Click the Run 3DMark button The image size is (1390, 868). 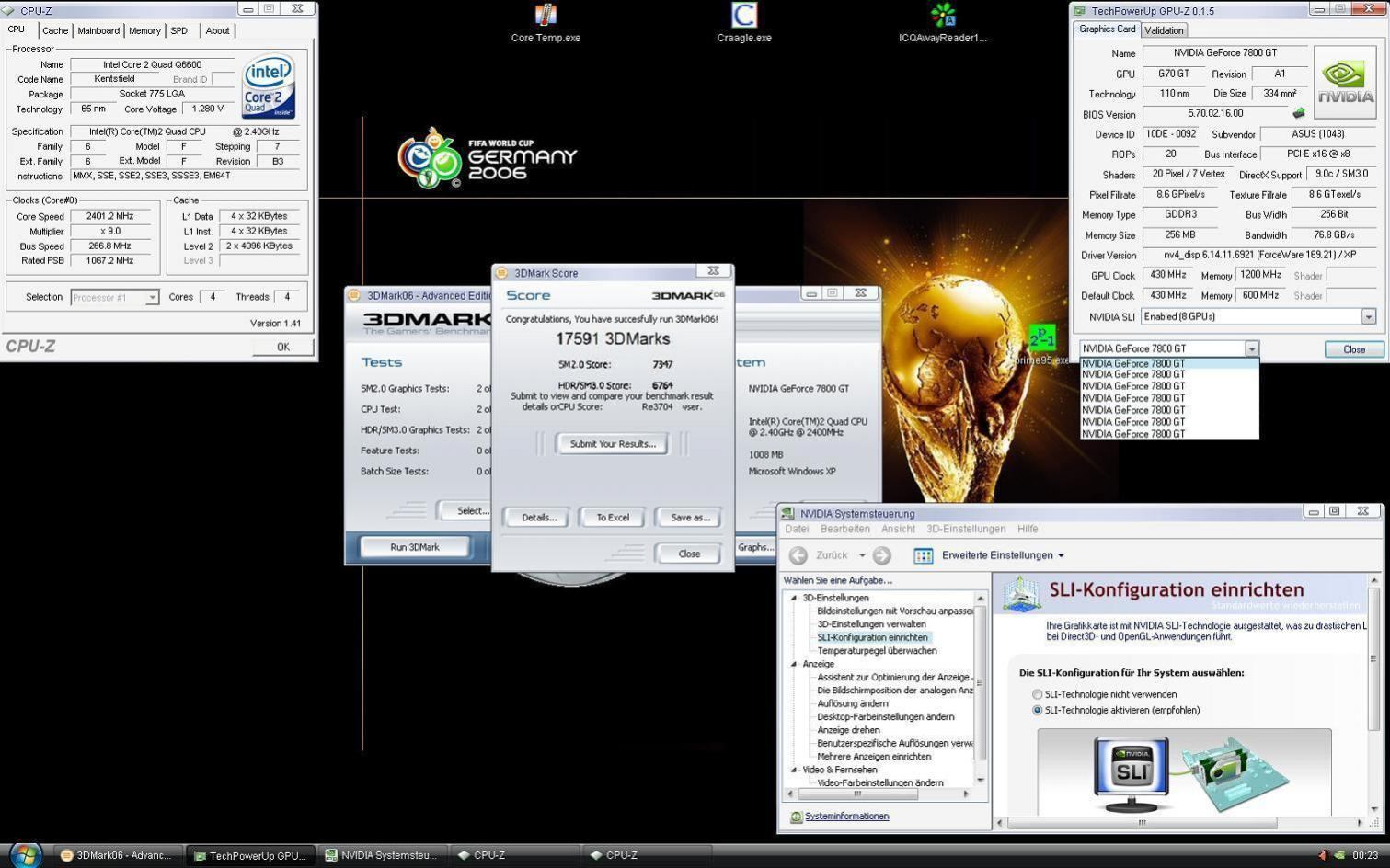tap(415, 547)
